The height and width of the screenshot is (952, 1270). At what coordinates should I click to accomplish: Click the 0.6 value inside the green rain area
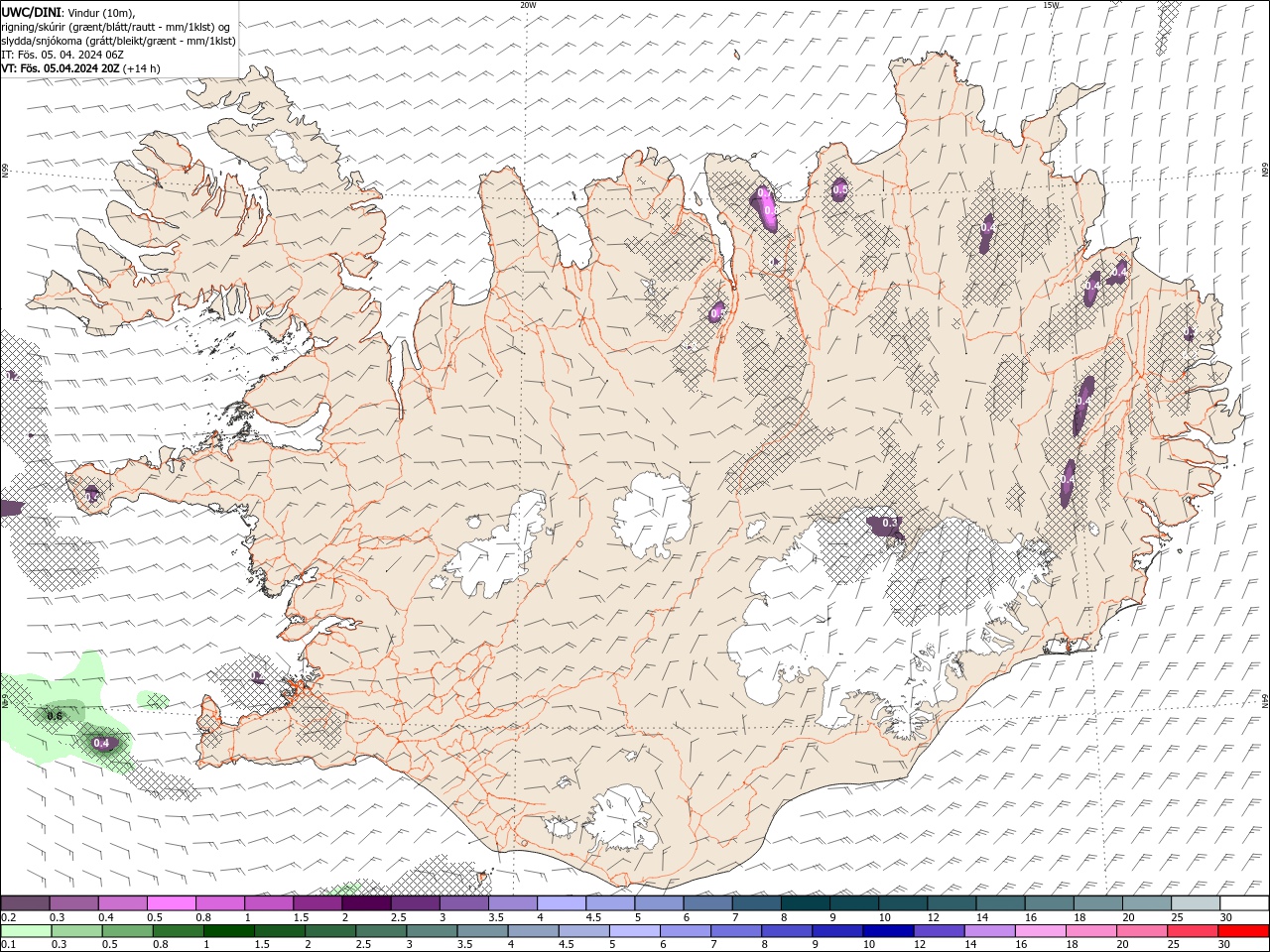pos(55,716)
